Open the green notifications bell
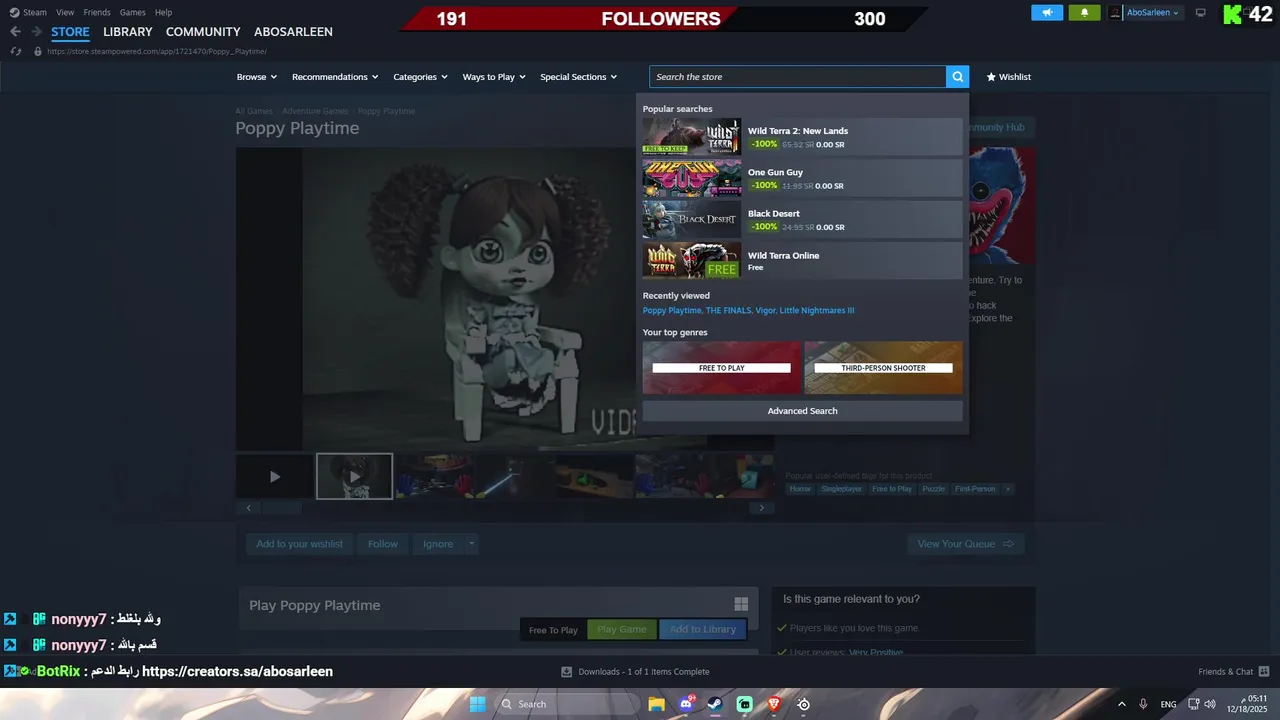 [1084, 13]
